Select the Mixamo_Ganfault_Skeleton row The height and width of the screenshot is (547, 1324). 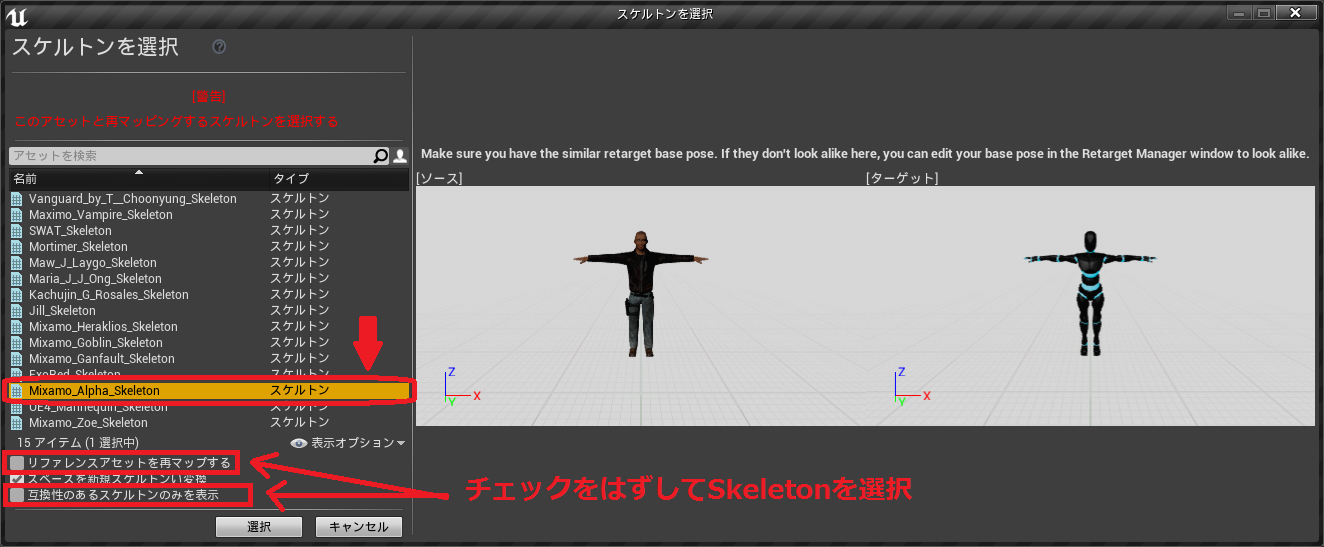click(x=209, y=359)
